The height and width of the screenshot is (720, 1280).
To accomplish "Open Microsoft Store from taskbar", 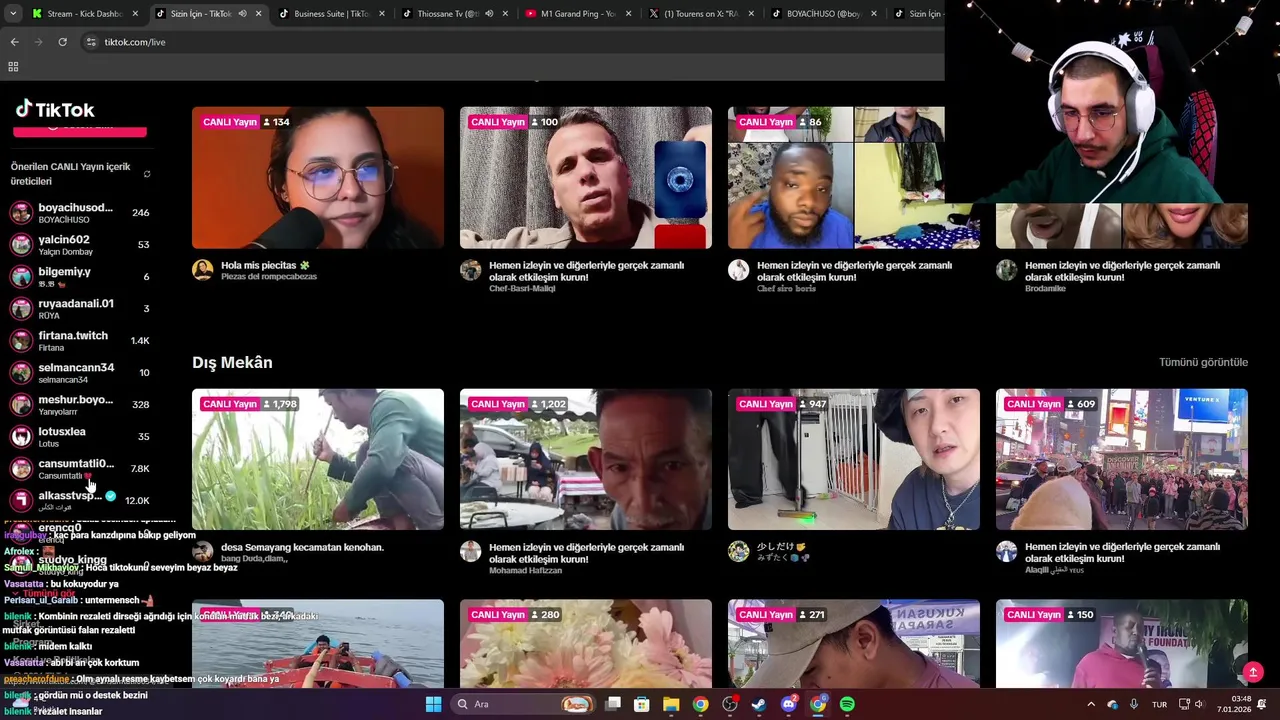I will [x=642, y=704].
